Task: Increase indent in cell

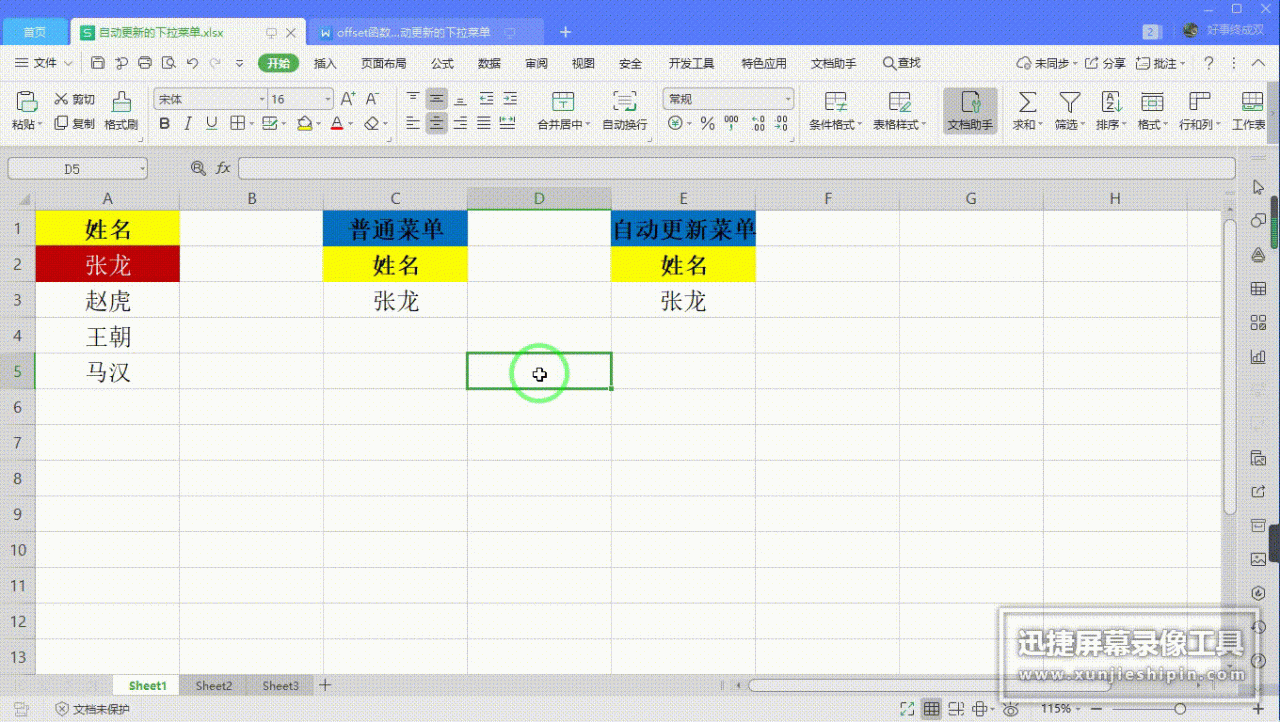Action: pos(510,99)
